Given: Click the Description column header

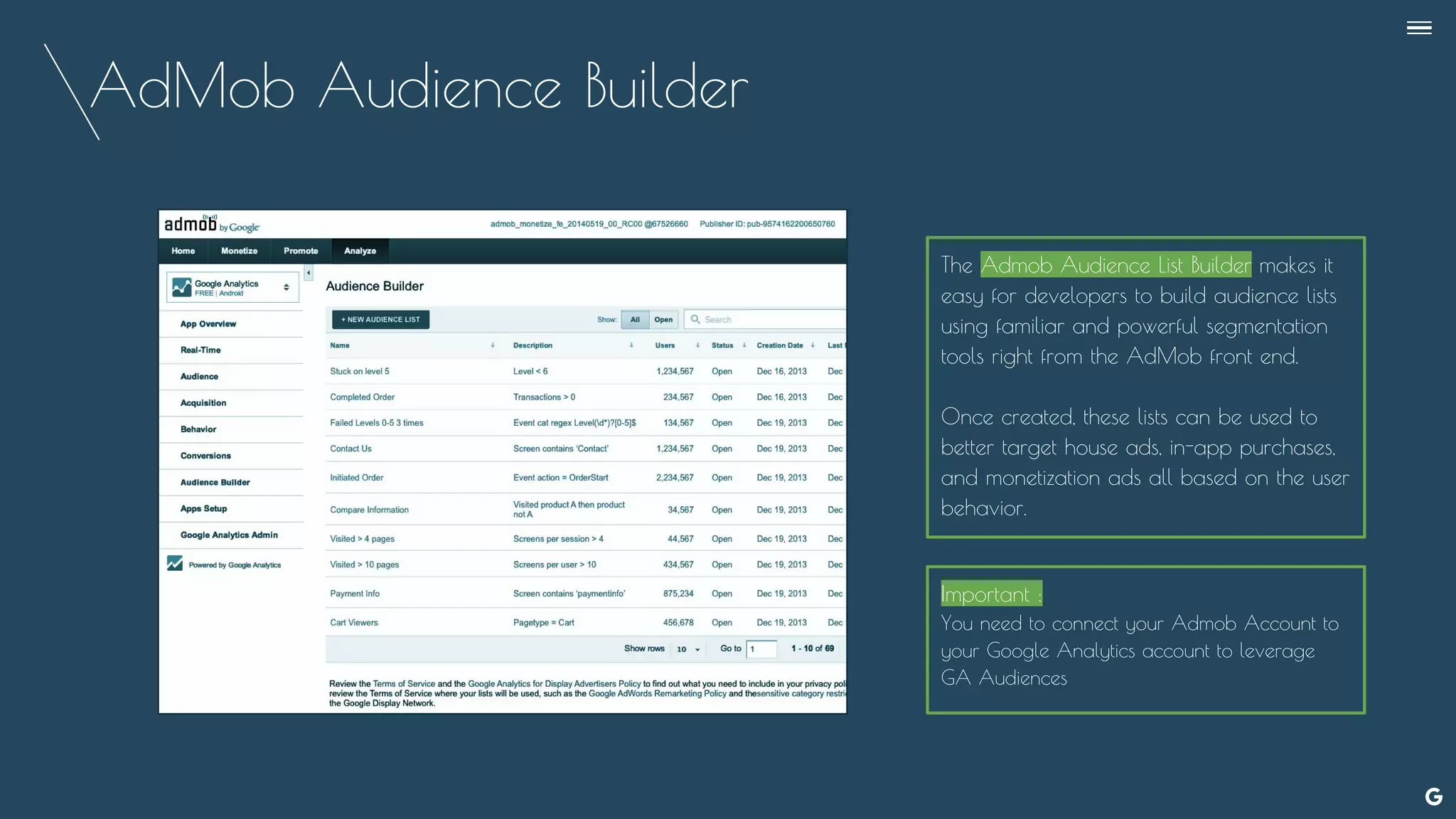Looking at the screenshot, I should (x=532, y=346).
